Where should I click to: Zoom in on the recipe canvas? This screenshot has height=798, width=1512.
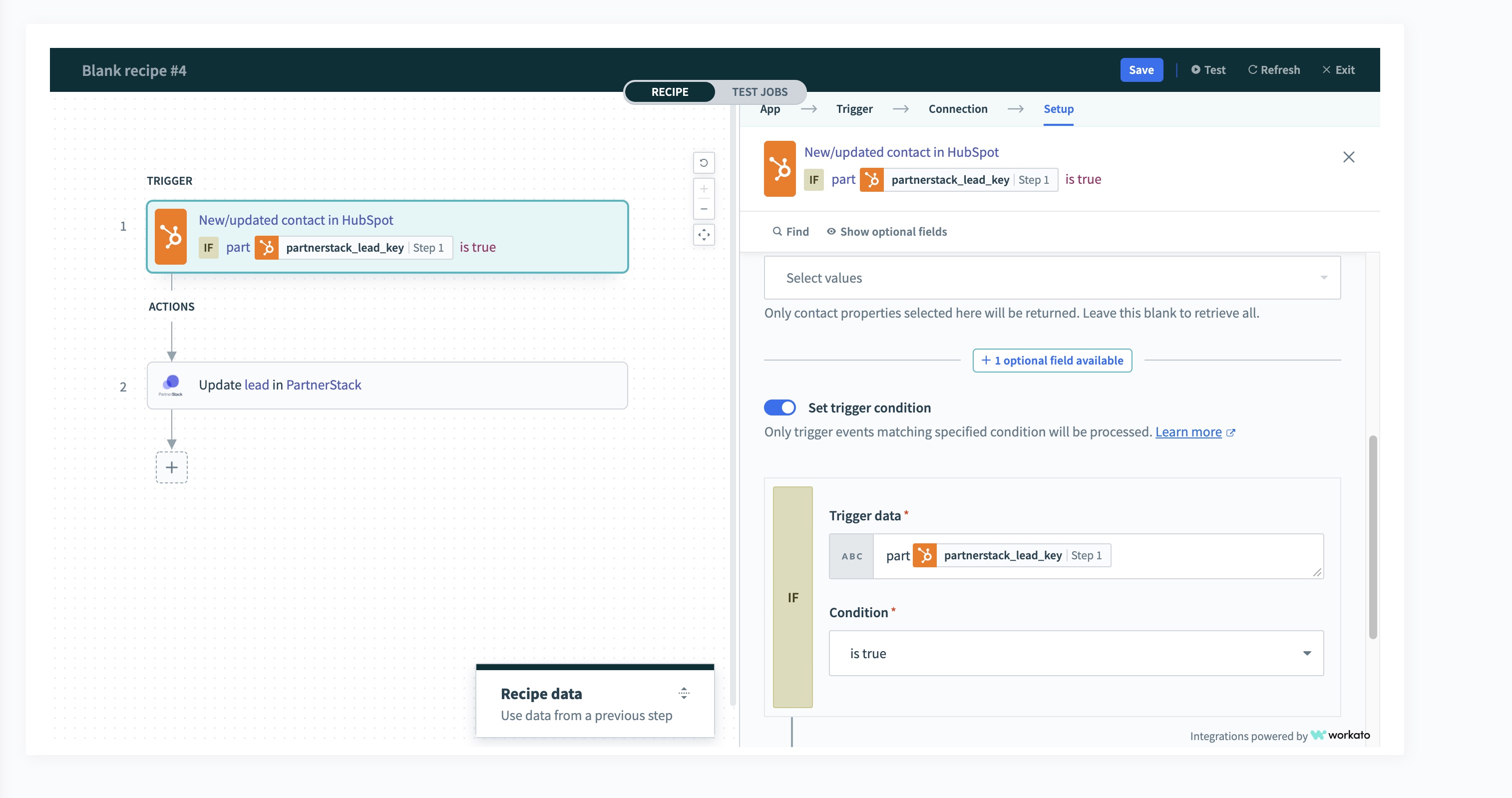pos(704,188)
